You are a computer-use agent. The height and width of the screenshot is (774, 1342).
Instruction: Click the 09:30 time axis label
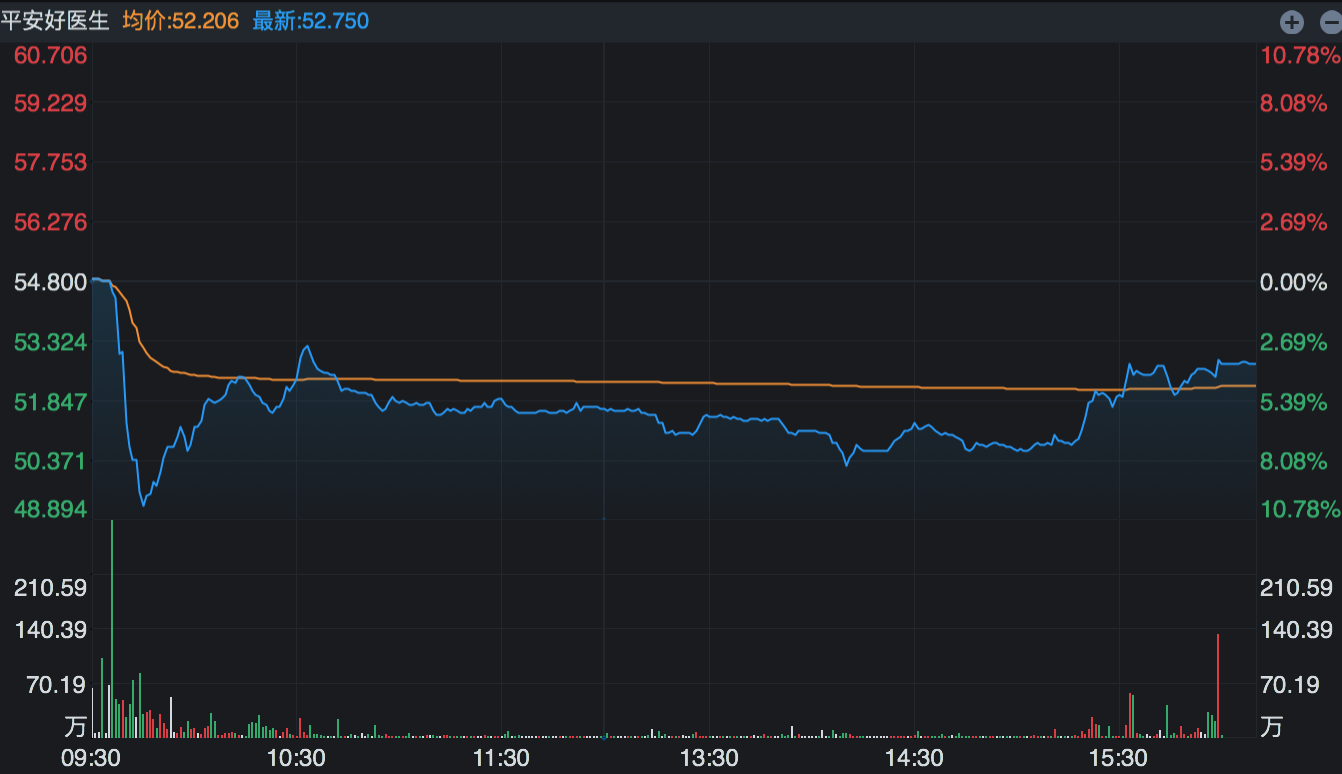tap(92, 758)
